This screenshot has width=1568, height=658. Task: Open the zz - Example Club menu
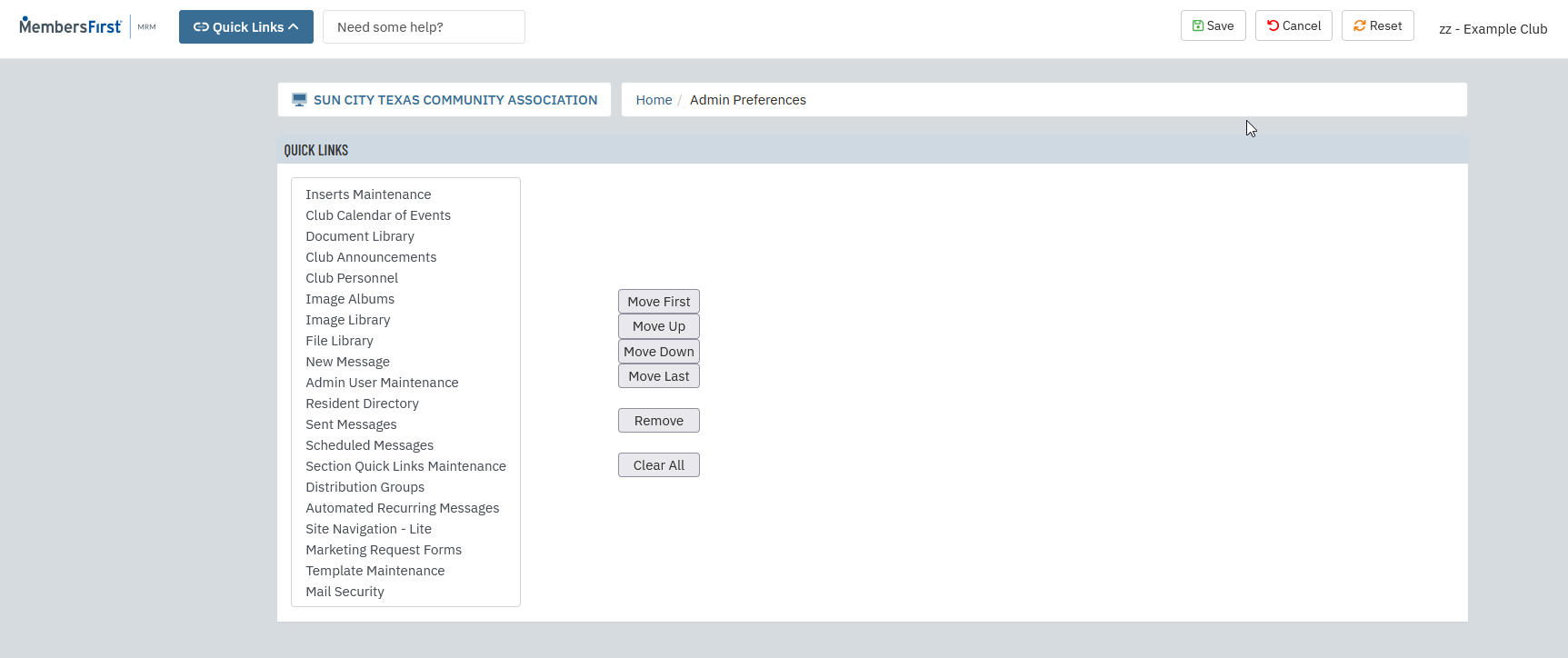pyautogui.click(x=1493, y=29)
